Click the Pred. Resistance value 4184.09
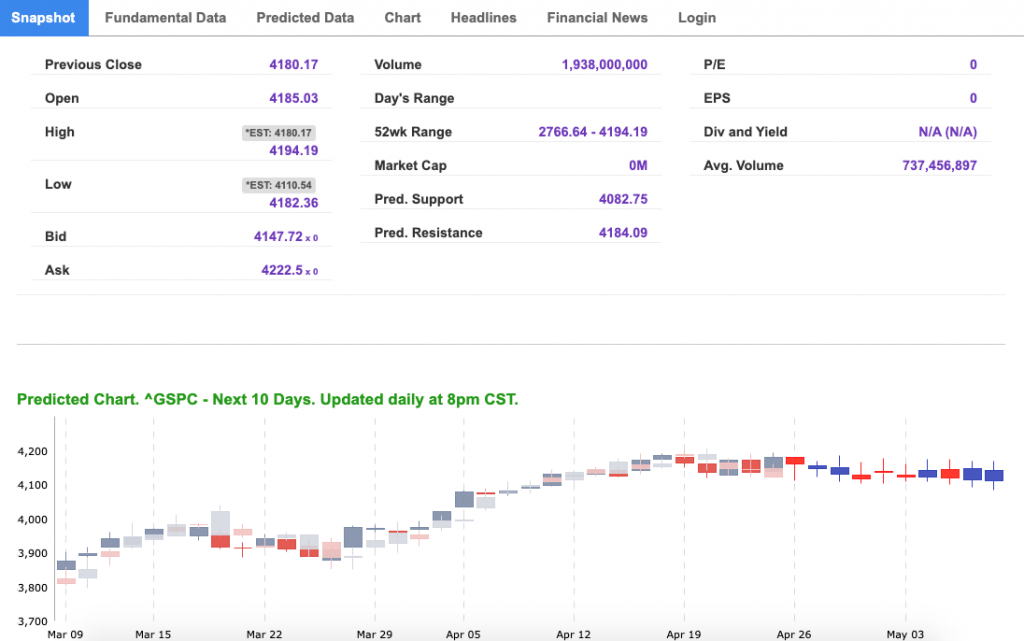This screenshot has height=641, width=1024. [x=623, y=233]
